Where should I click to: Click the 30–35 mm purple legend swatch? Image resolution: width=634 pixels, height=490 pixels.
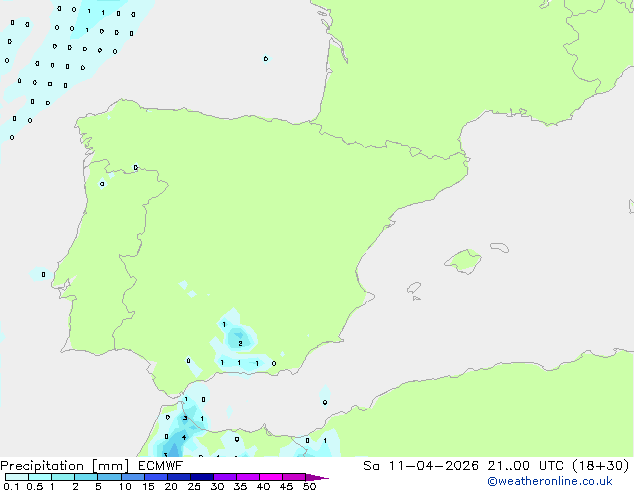click(x=225, y=477)
